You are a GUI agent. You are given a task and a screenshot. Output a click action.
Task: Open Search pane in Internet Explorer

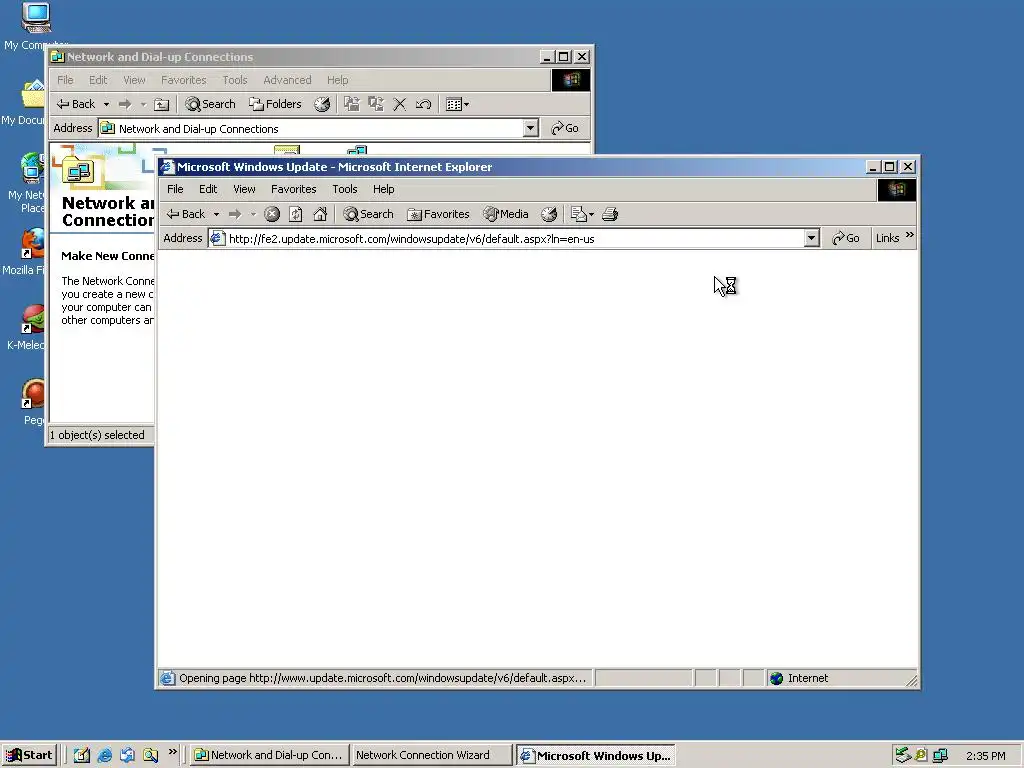pos(369,214)
